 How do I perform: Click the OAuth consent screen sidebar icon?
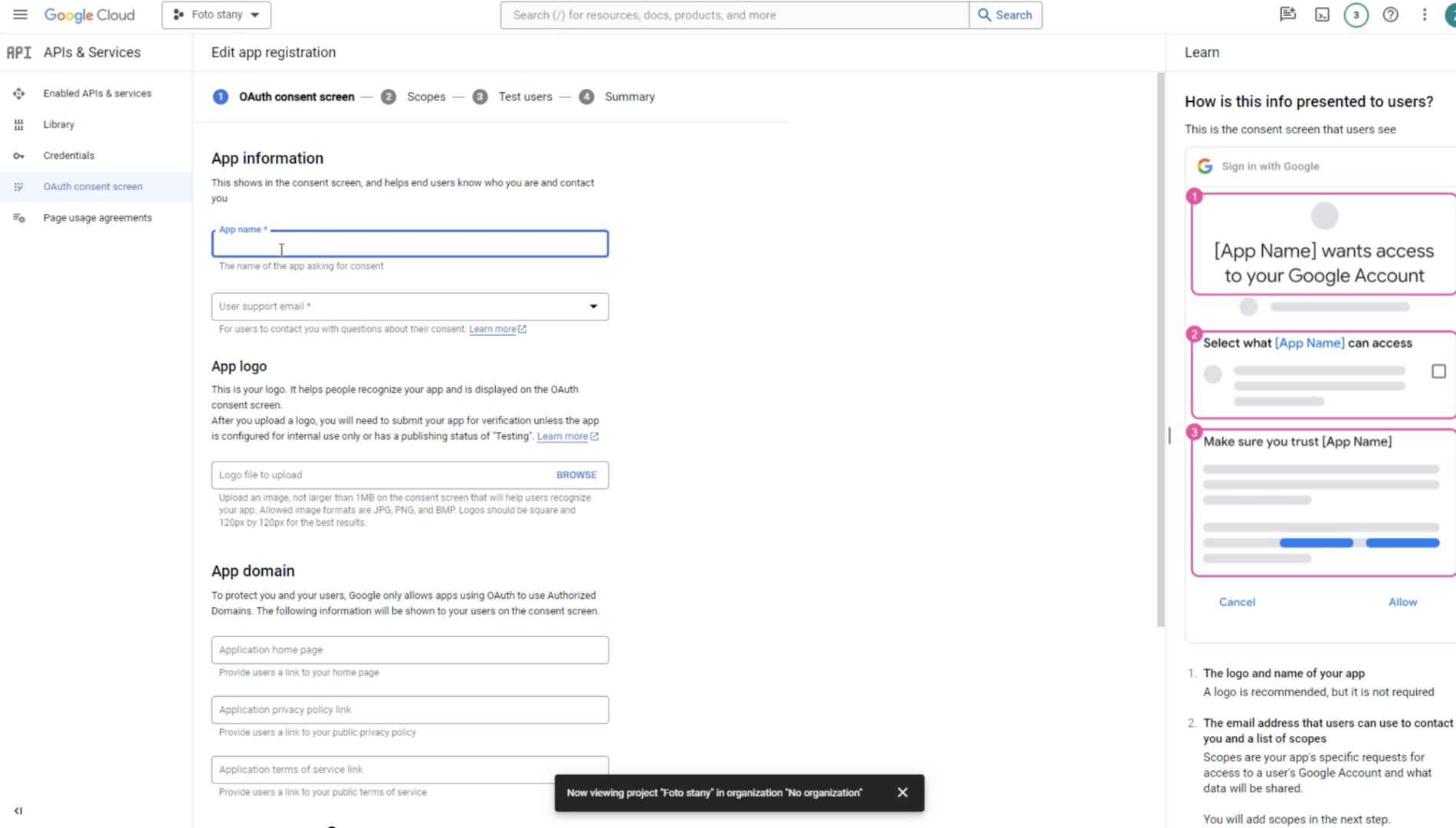click(x=18, y=186)
